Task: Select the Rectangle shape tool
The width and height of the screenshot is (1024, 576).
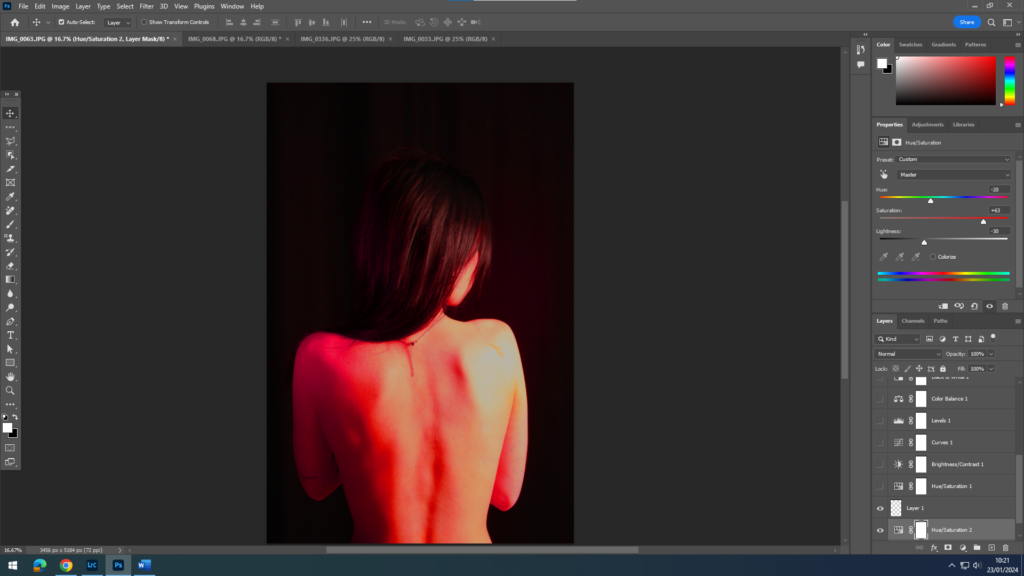Action: click(10, 363)
